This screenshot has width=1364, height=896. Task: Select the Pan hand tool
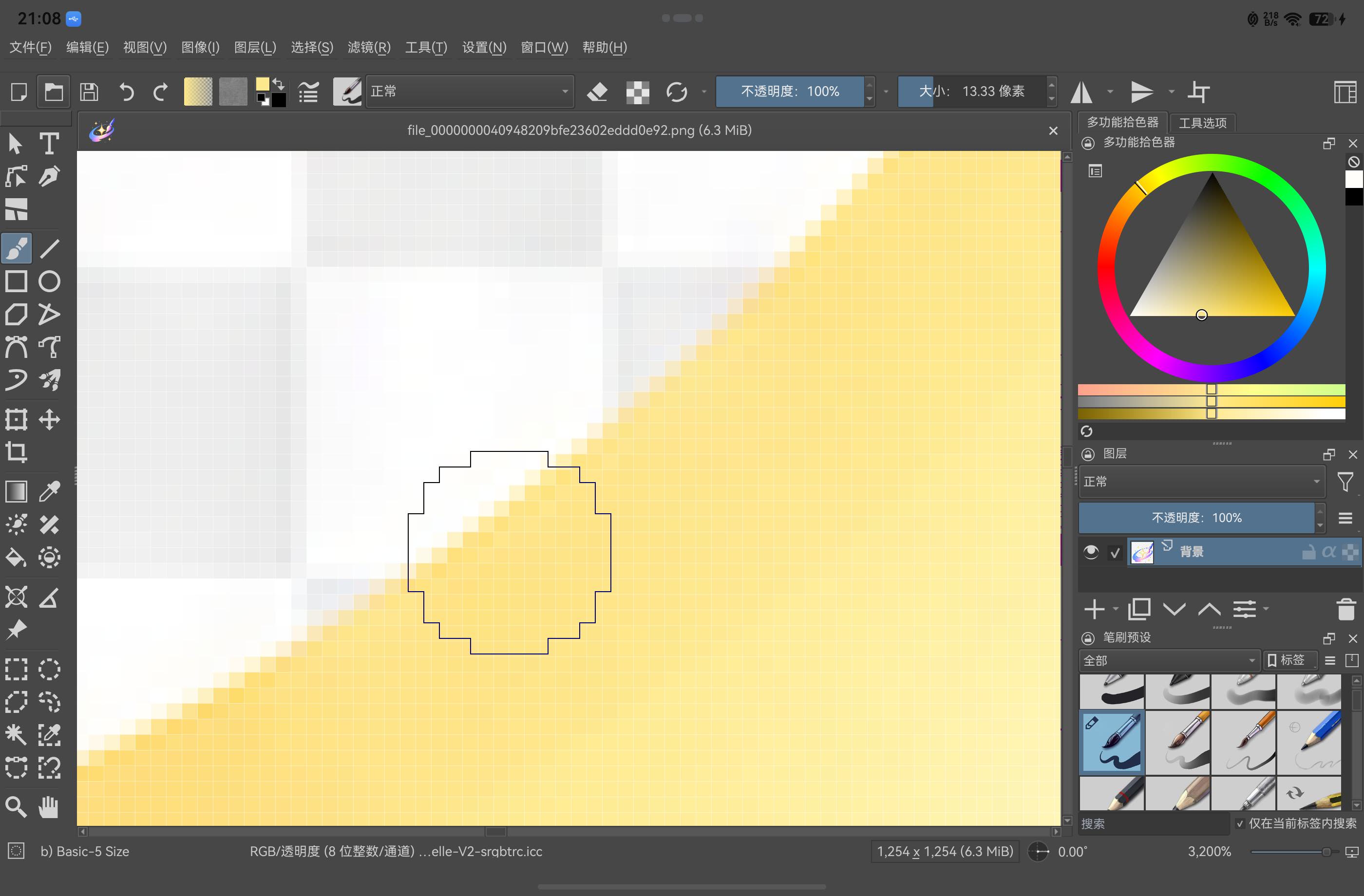point(49,806)
